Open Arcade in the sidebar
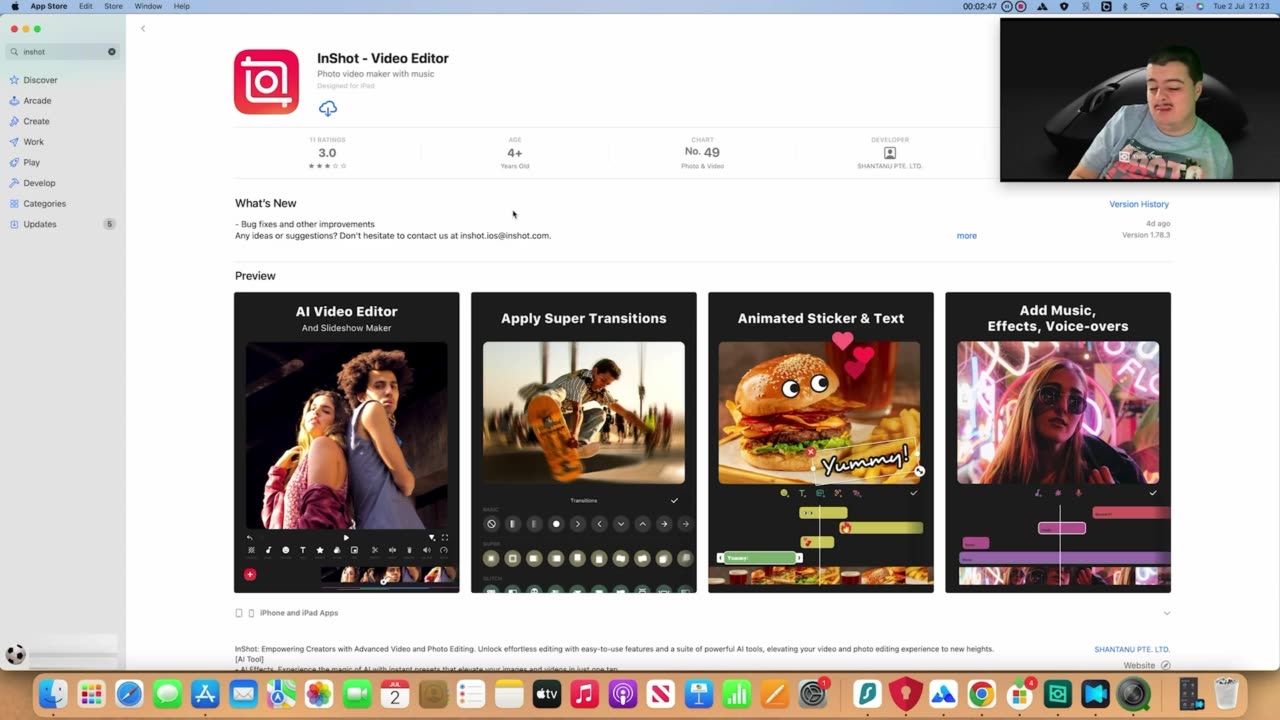This screenshot has height=720, width=1280. (37, 101)
